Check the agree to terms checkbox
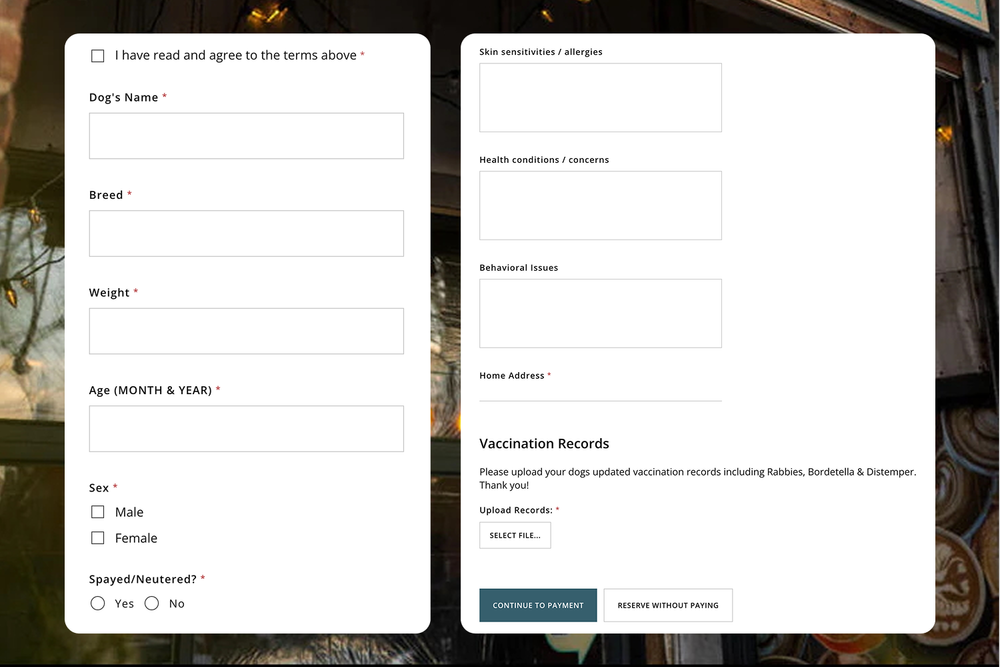 point(98,56)
